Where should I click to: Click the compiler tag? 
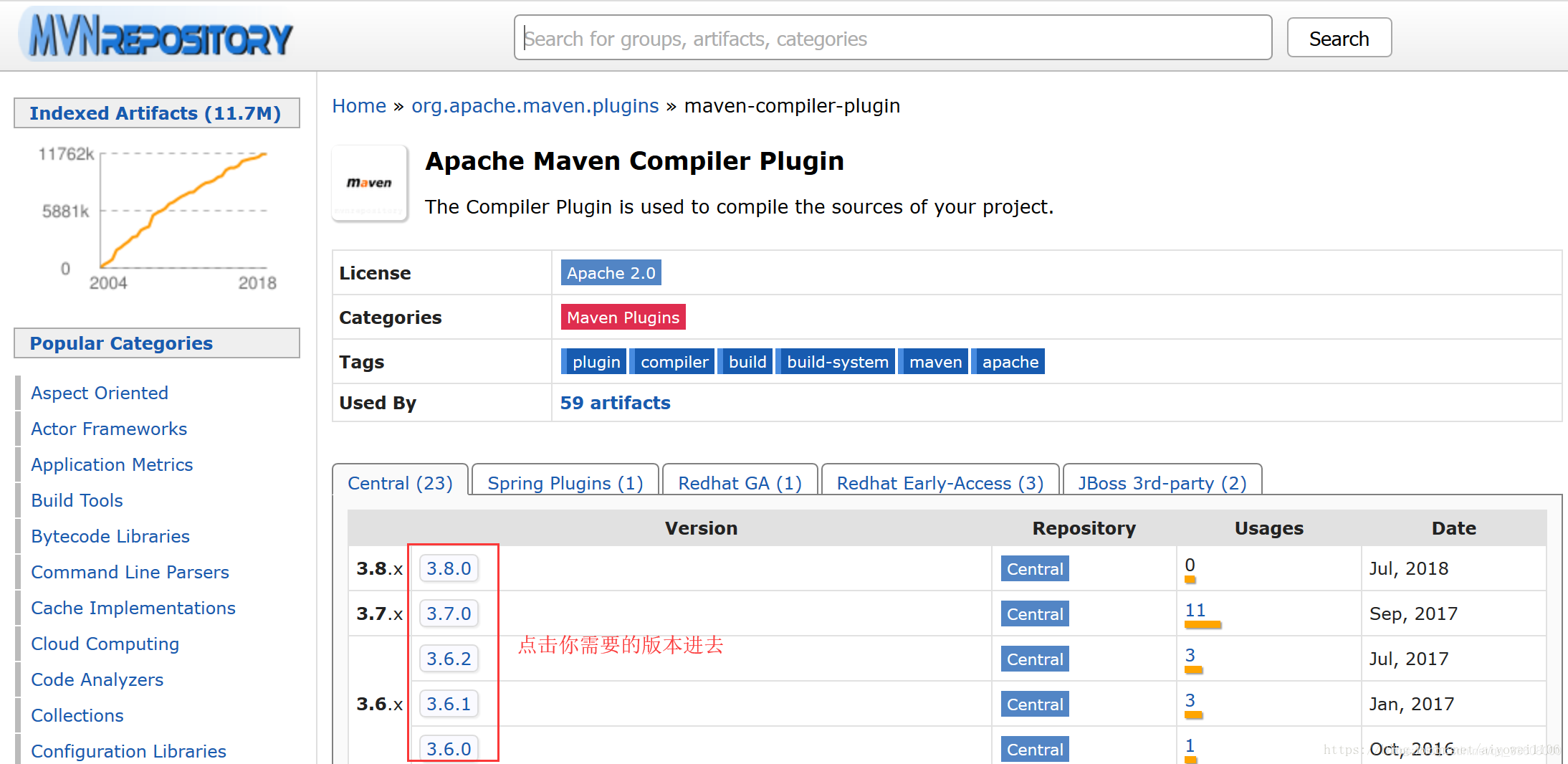pos(674,362)
